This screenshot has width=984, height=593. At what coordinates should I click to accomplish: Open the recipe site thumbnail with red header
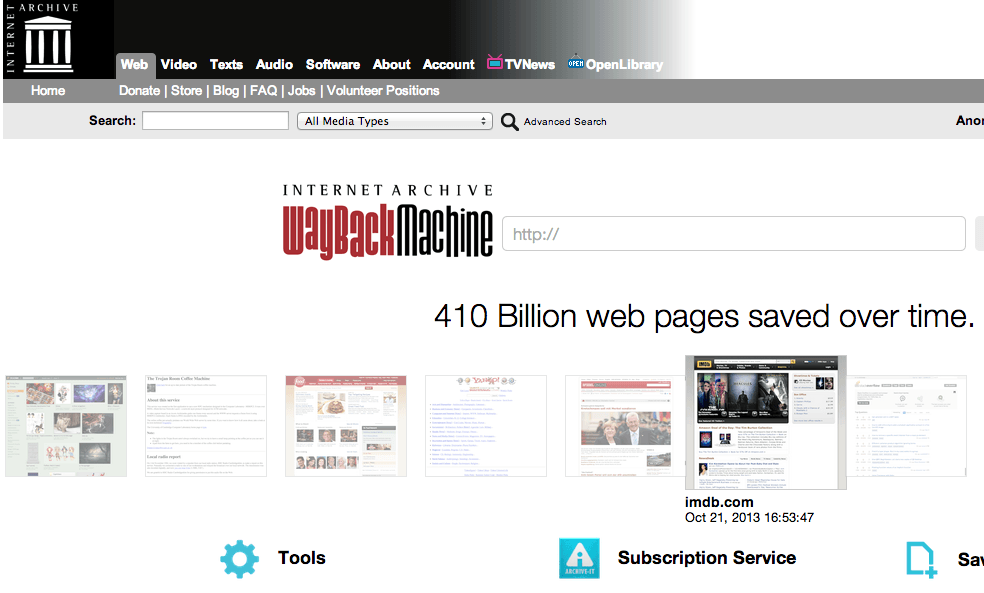point(346,426)
